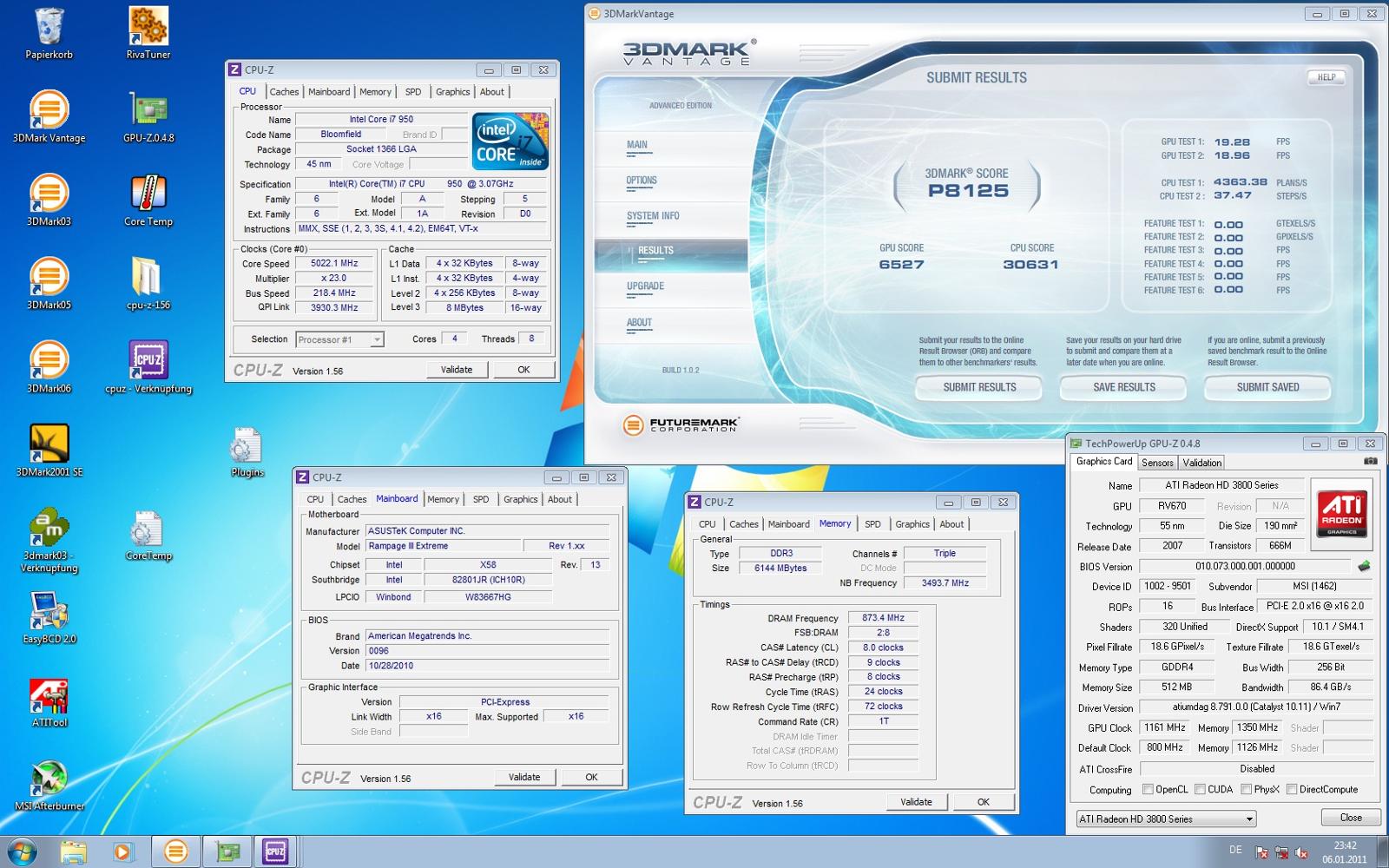Open the Validation tab in GPU-Z
Viewport: 1389px width, 868px height.
coord(1202,463)
